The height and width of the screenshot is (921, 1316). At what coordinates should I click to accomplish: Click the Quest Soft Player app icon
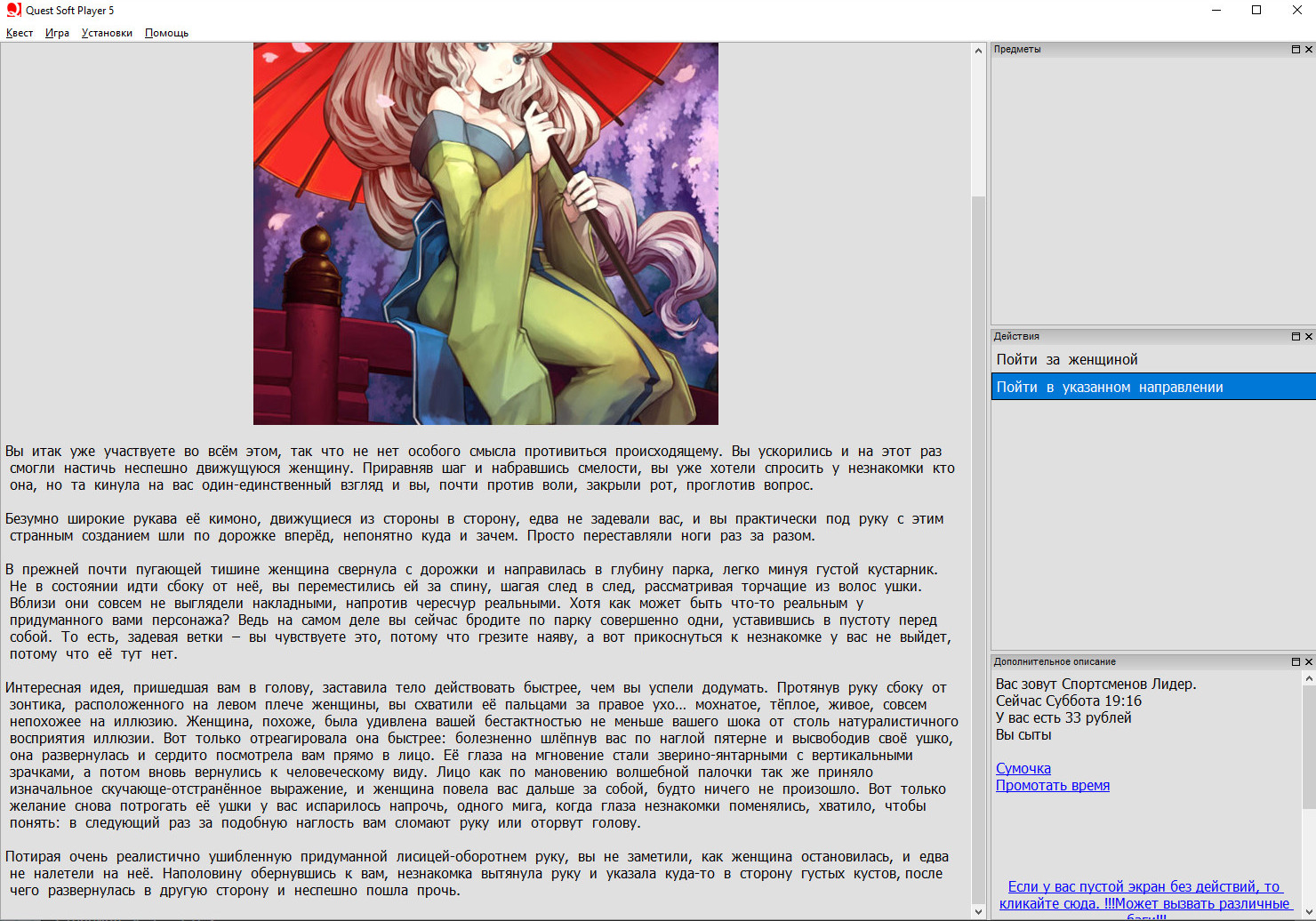13,11
